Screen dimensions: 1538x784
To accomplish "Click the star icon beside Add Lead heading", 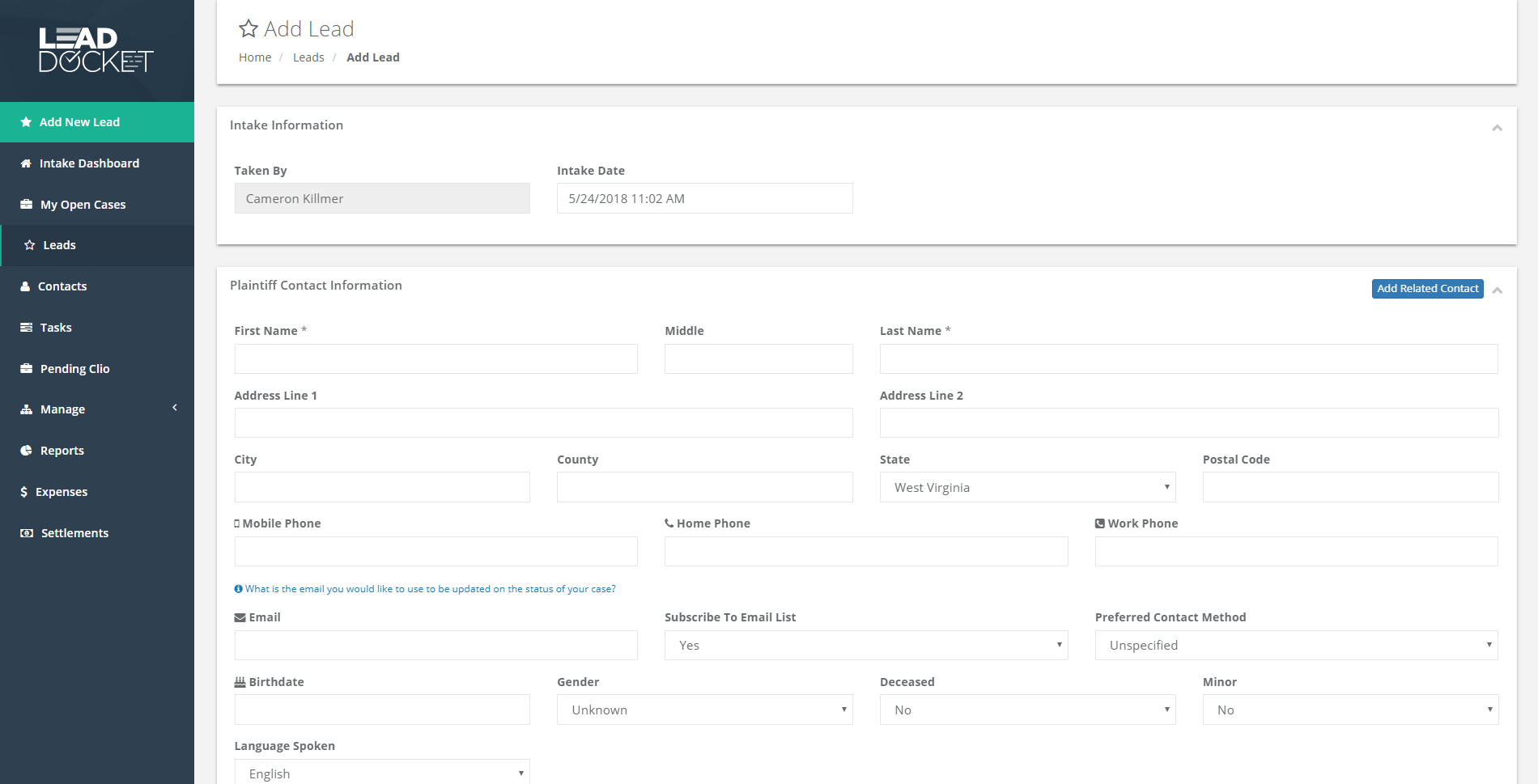I will click(249, 28).
